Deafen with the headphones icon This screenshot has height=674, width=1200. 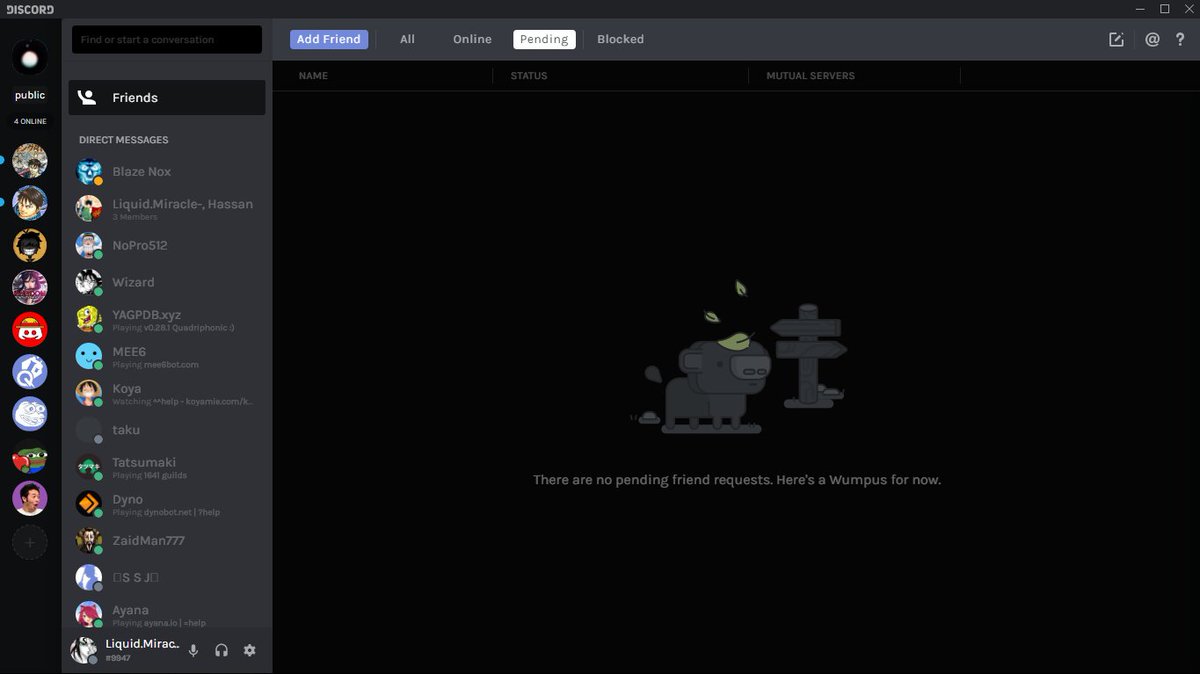coord(221,650)
